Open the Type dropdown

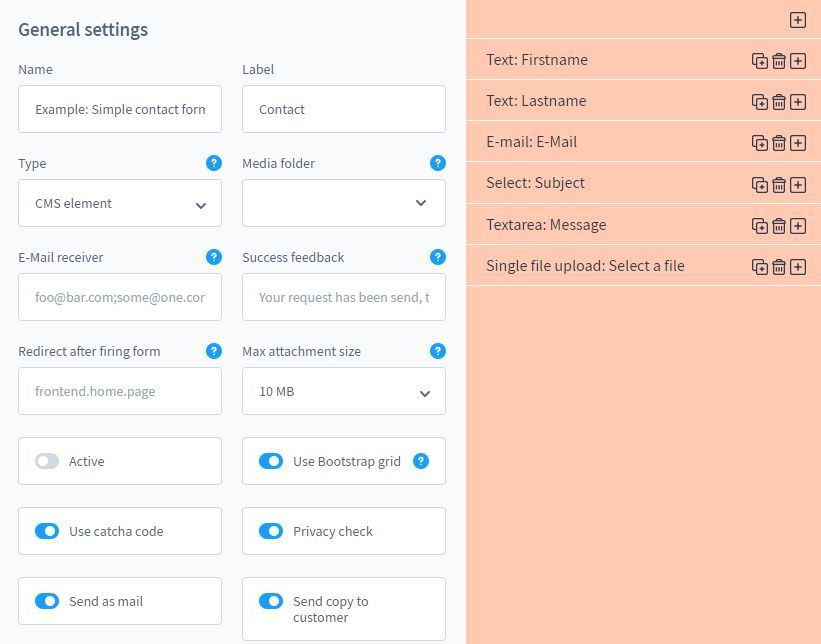[120, 204]
